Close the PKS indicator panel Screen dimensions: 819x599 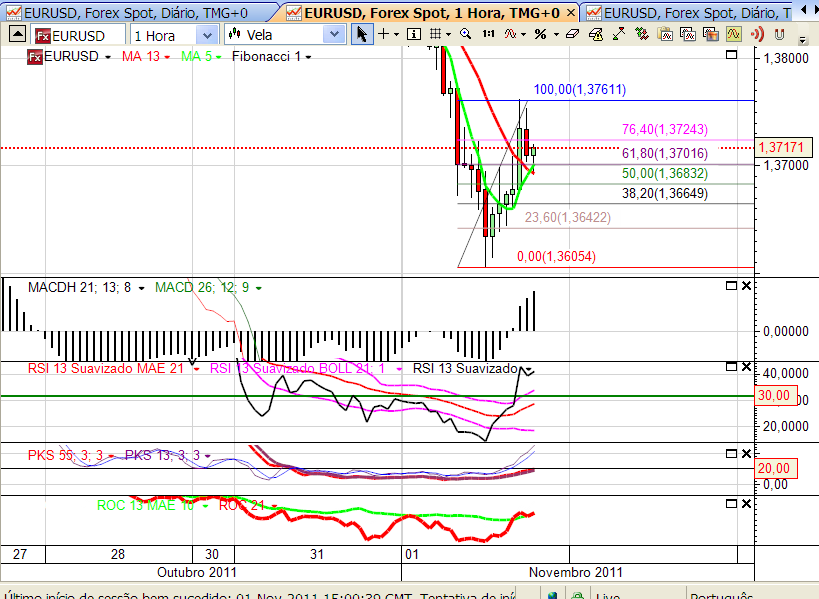point(745,454)
